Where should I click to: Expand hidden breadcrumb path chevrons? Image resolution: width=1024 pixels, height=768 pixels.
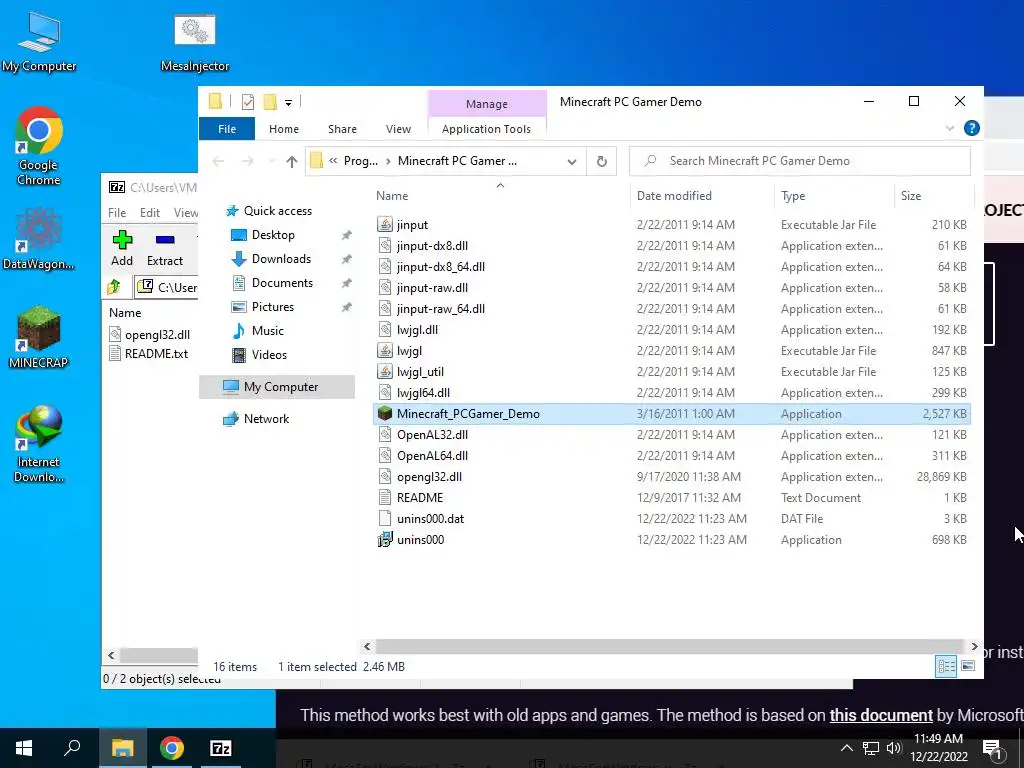pyautogui.click(x=333, y=161)
